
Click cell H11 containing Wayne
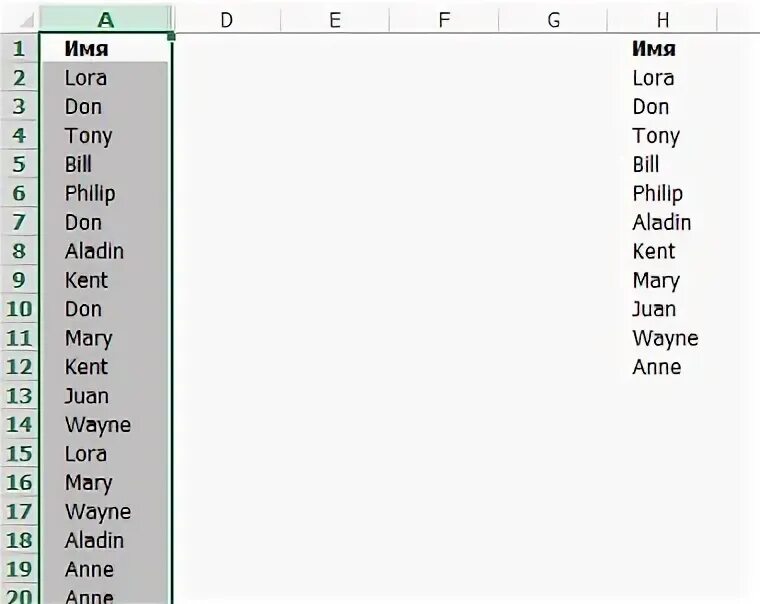point(665,338)
